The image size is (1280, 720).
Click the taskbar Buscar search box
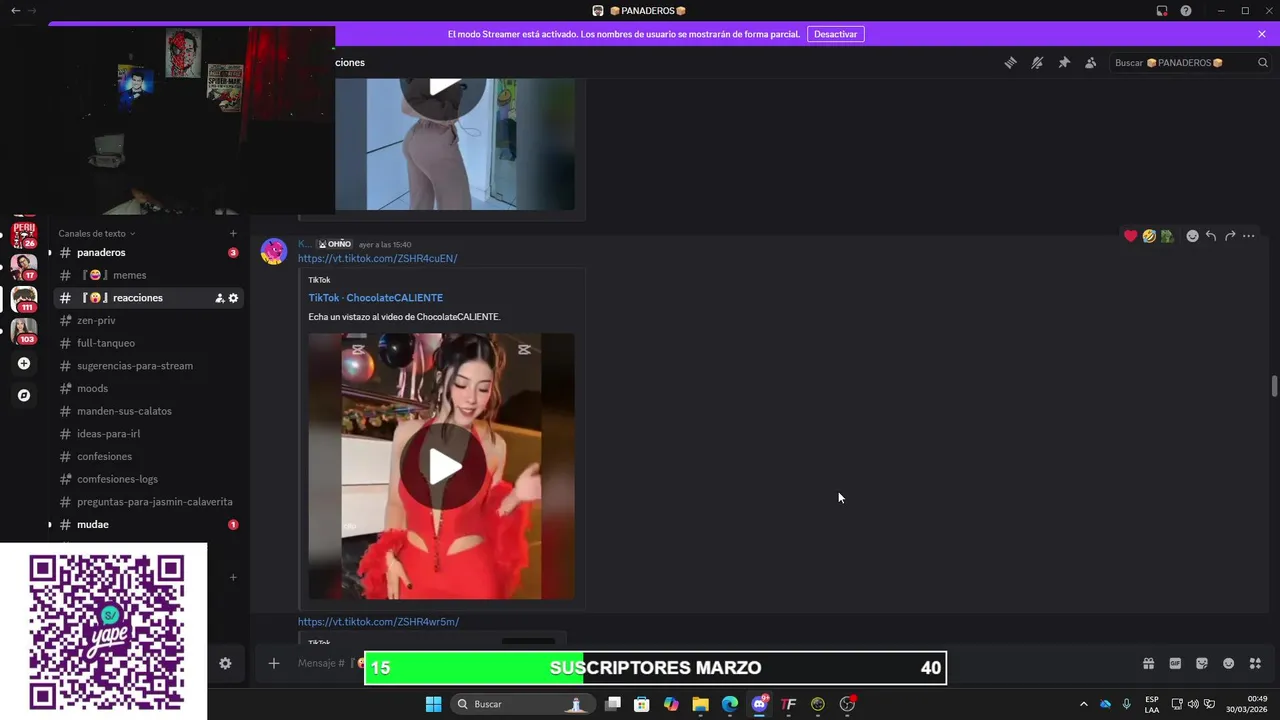[x=522, y=704]
